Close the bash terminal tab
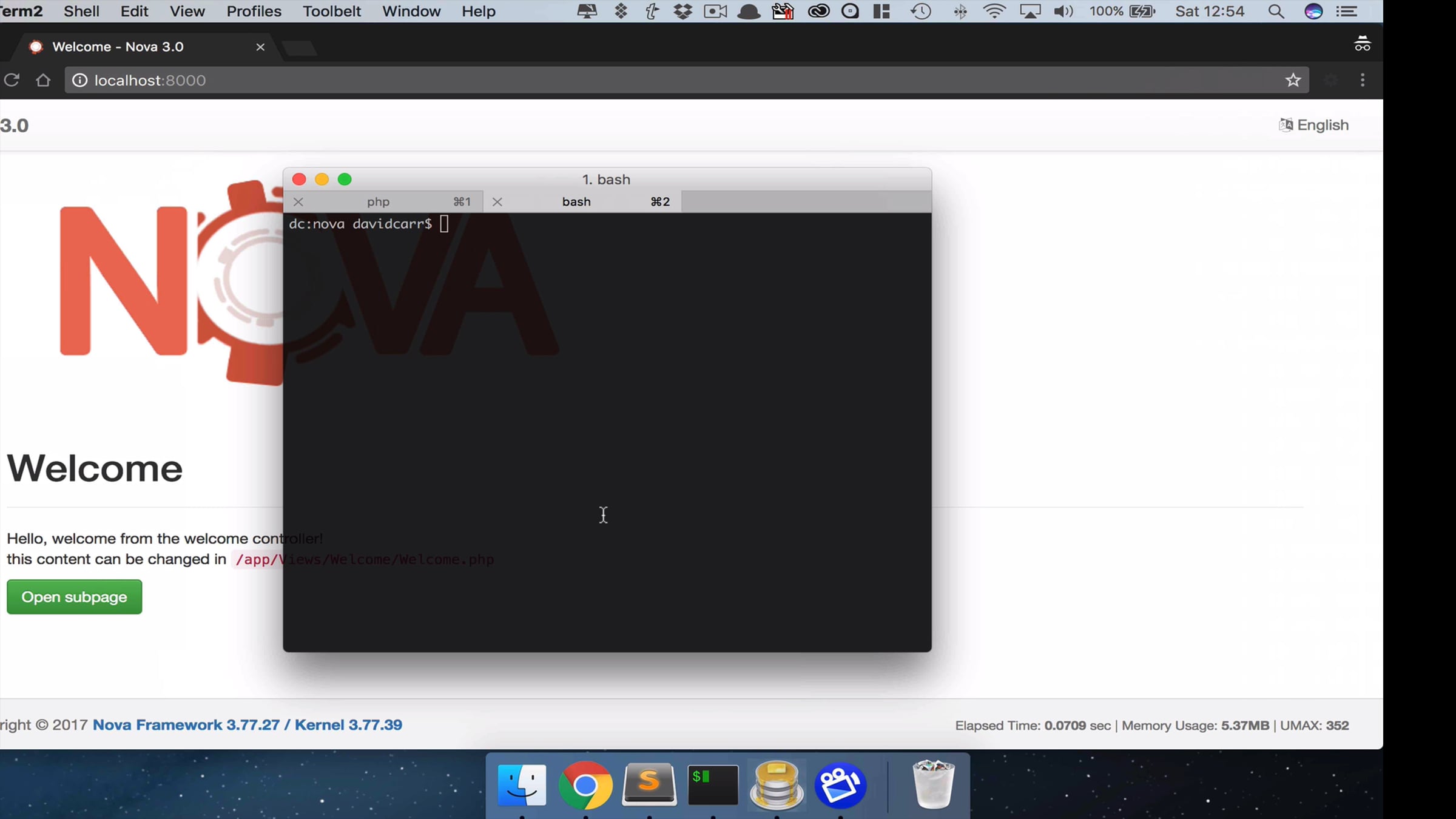Viewport: 1456px width, 819px height. pos(497,202)
